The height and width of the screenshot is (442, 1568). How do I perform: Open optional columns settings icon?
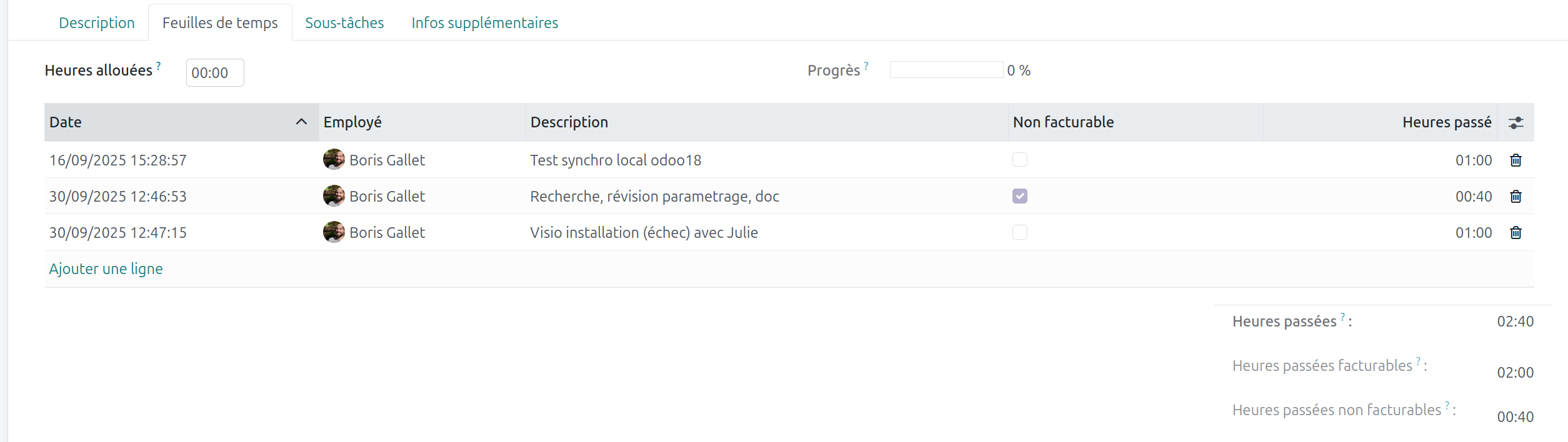[1516, 123]
